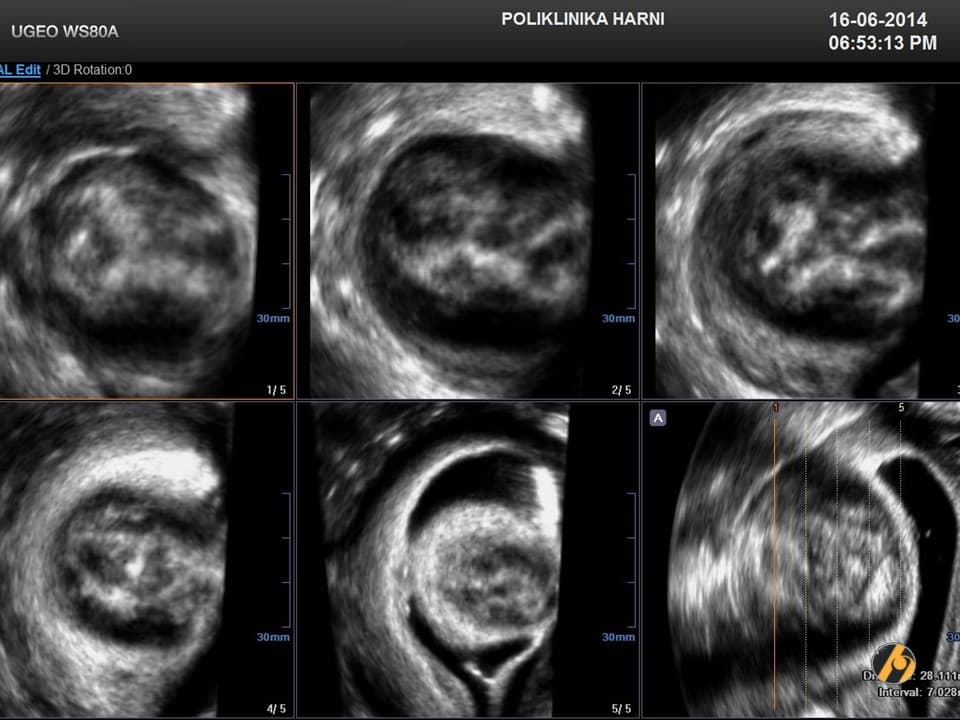This screenshot has width=960, height=720.
Task: Click the POLIKLINIKA HARNI header title
Action: [584, 18]
